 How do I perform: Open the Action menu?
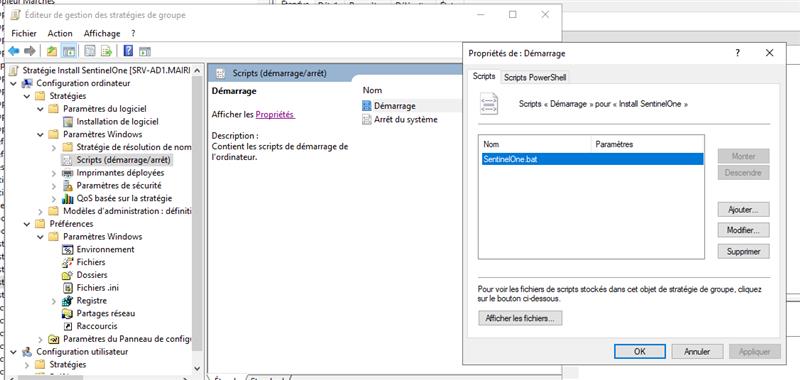tap(60, 34)
